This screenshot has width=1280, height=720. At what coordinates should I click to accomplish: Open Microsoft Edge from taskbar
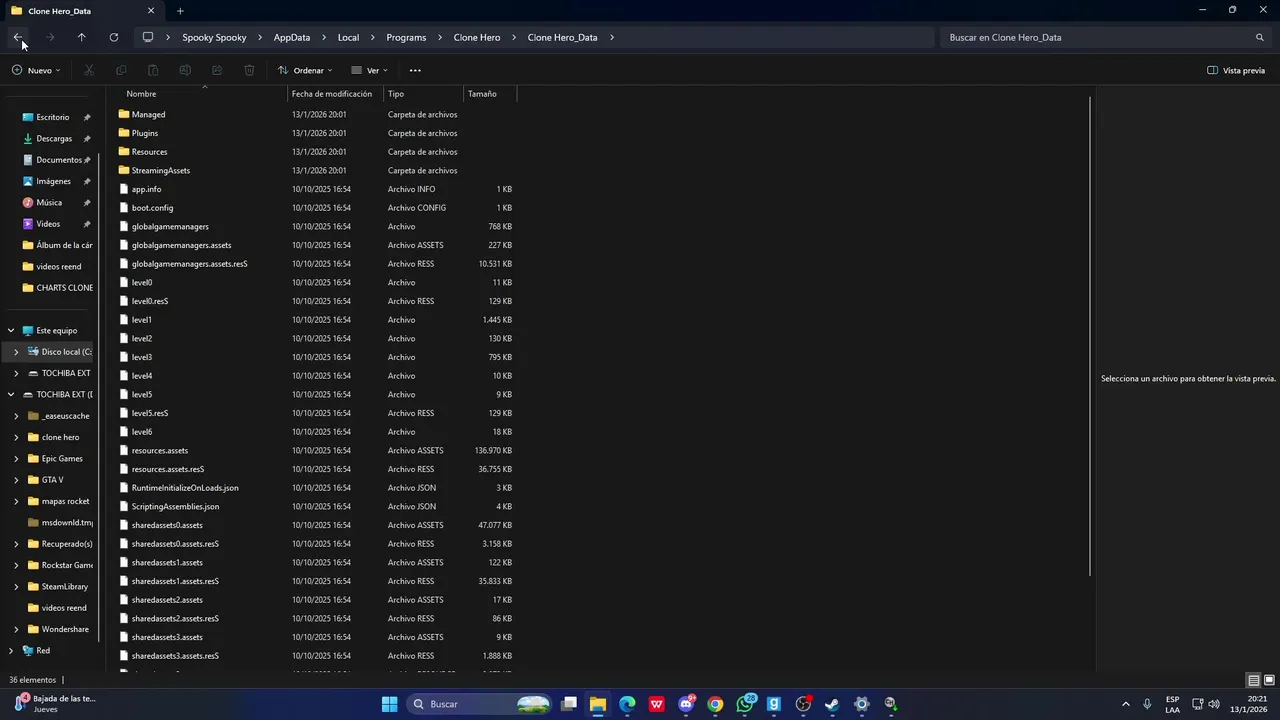[627, 704]
